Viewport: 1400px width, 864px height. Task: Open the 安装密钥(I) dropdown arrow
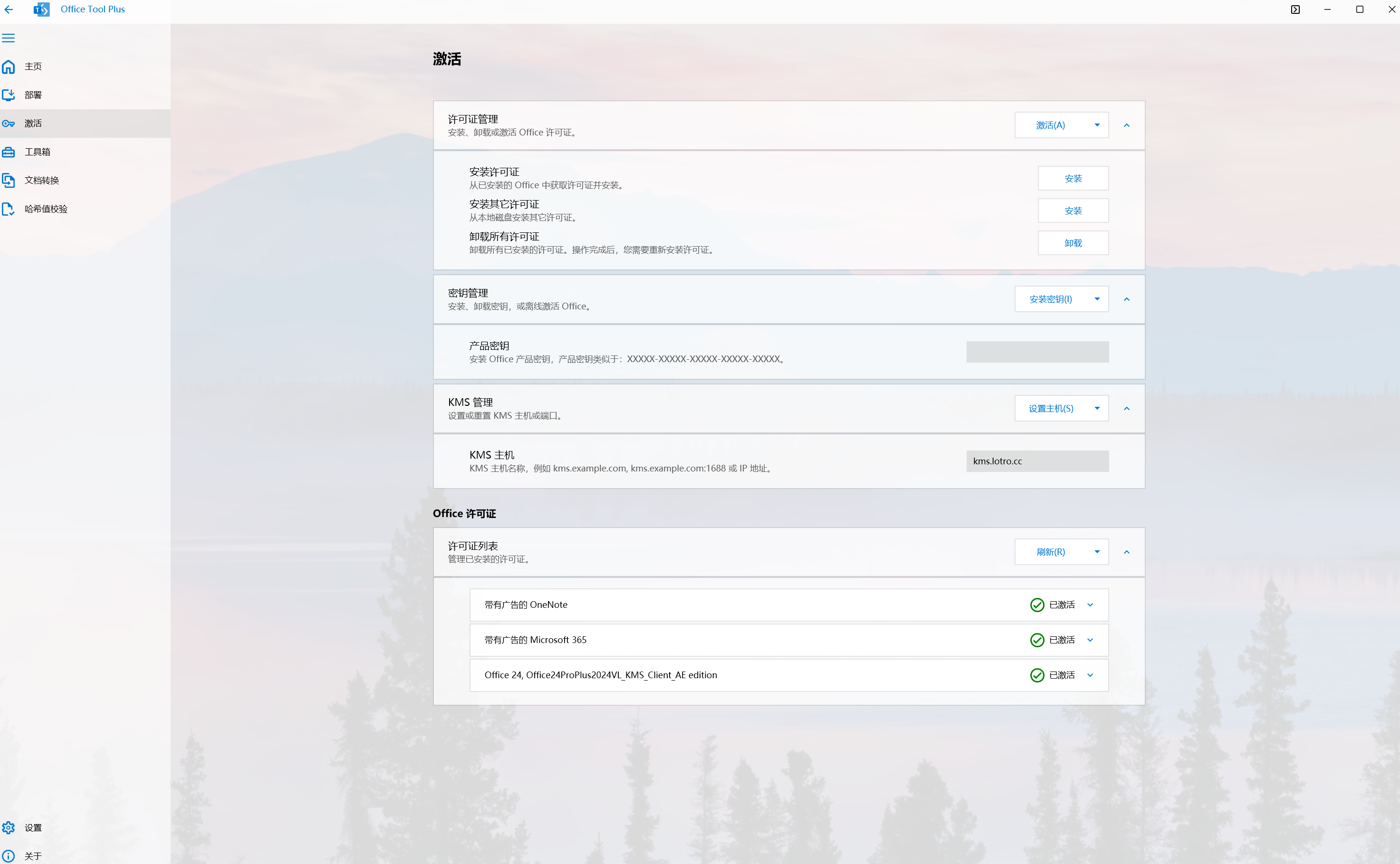pyautogui.click(x=1096, y=299)
